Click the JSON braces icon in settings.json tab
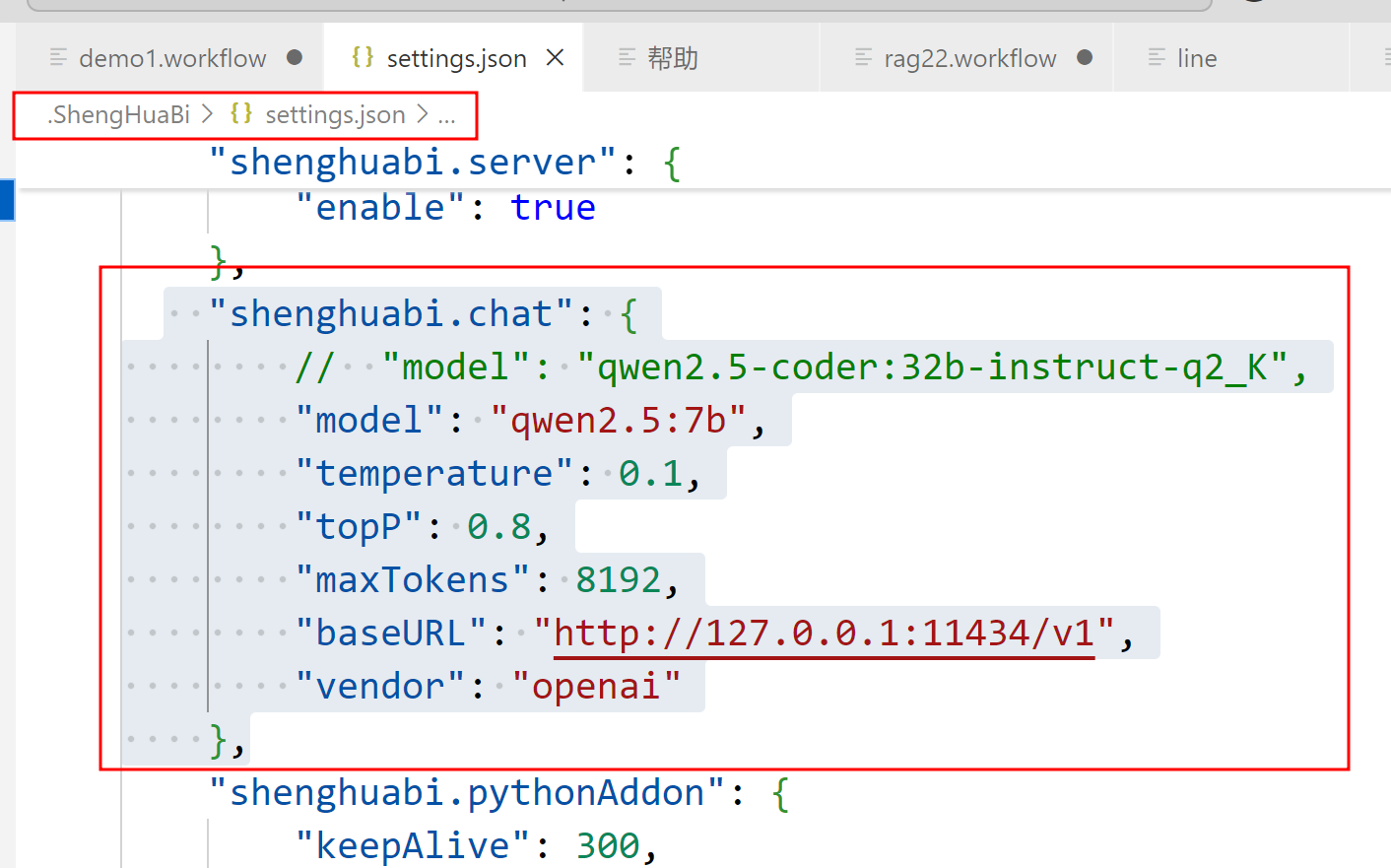This screenshot has height=868, width=1391. 363,57
